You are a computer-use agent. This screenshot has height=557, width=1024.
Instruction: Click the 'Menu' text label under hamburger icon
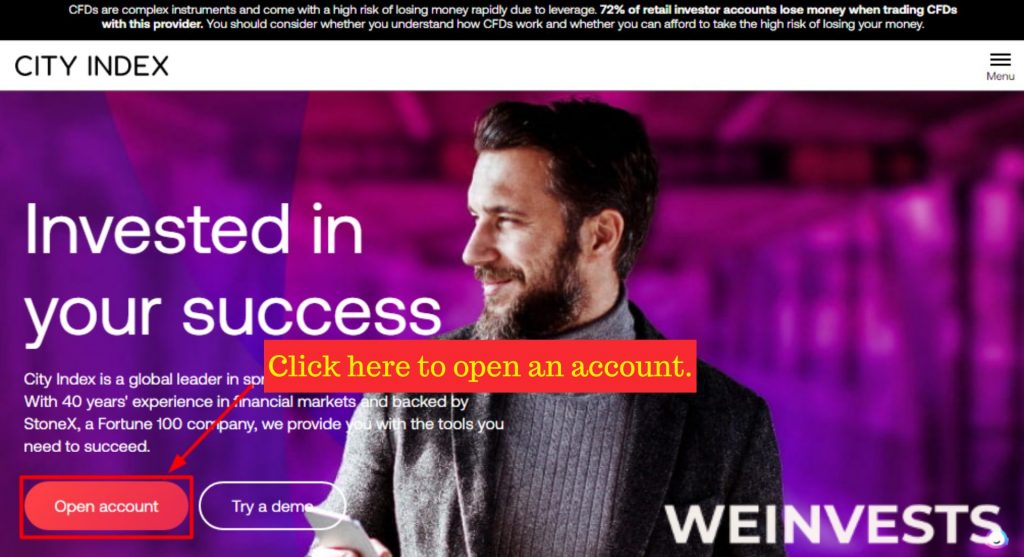[1000, 76]
